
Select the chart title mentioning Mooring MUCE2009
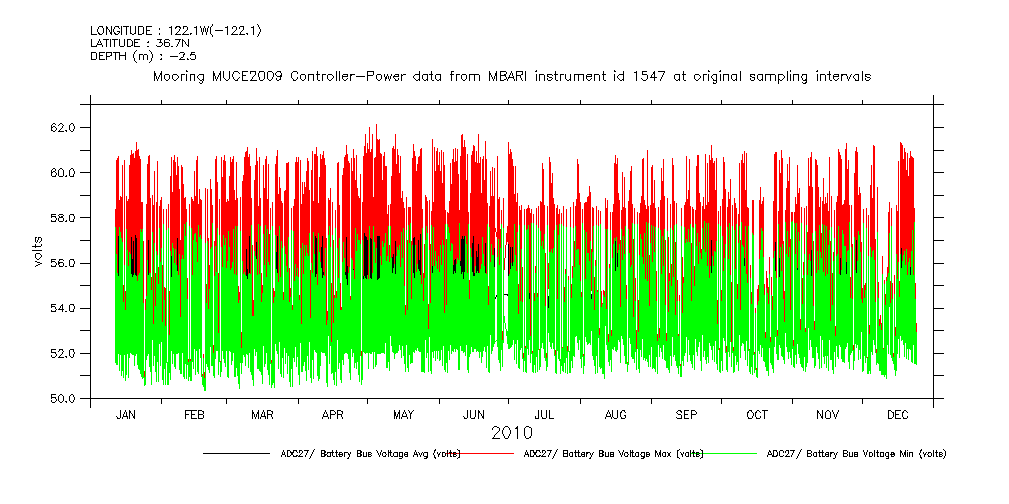coord(511,76)
